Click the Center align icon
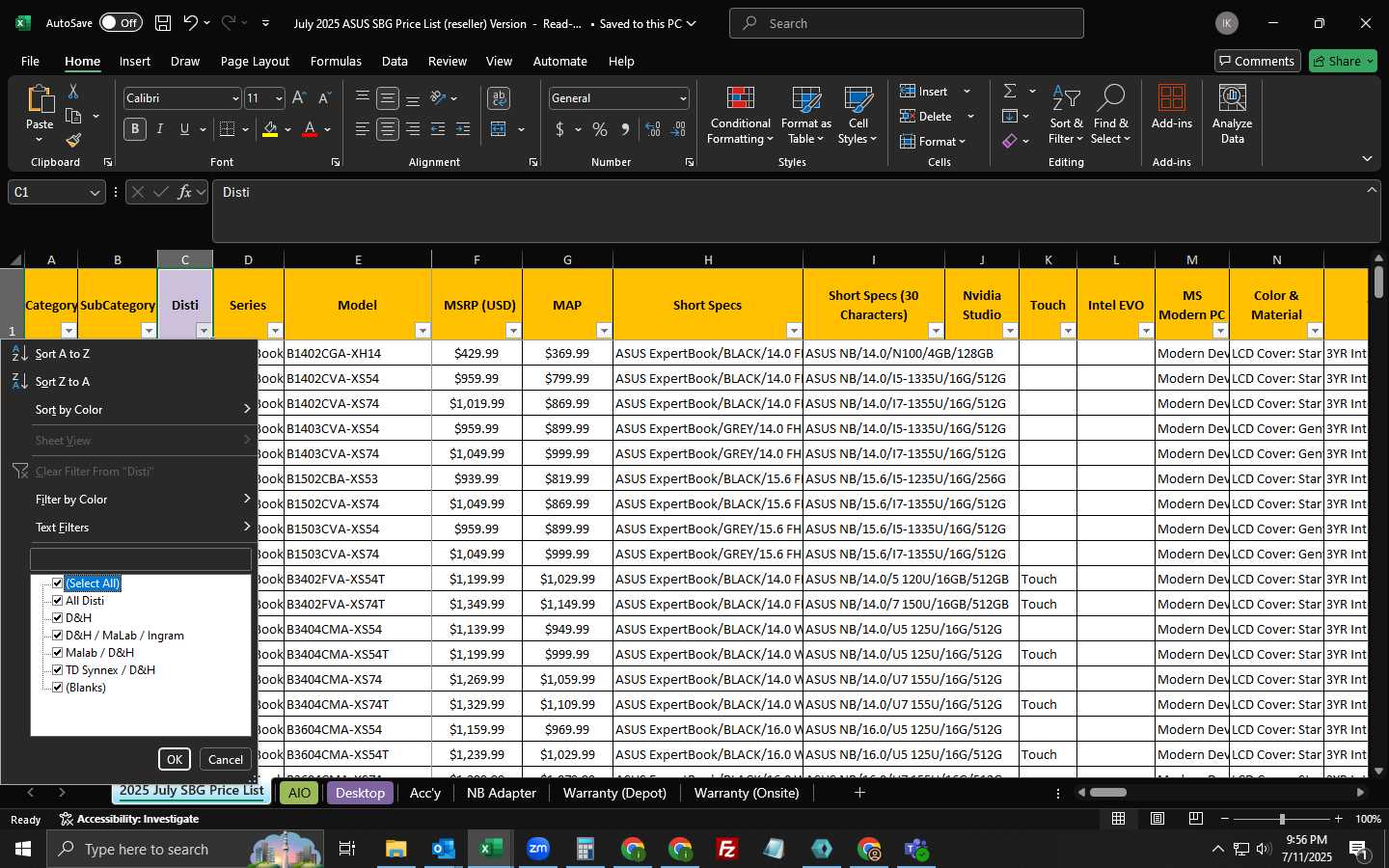Screen dimensions: 1389x868 pos(388,129)
